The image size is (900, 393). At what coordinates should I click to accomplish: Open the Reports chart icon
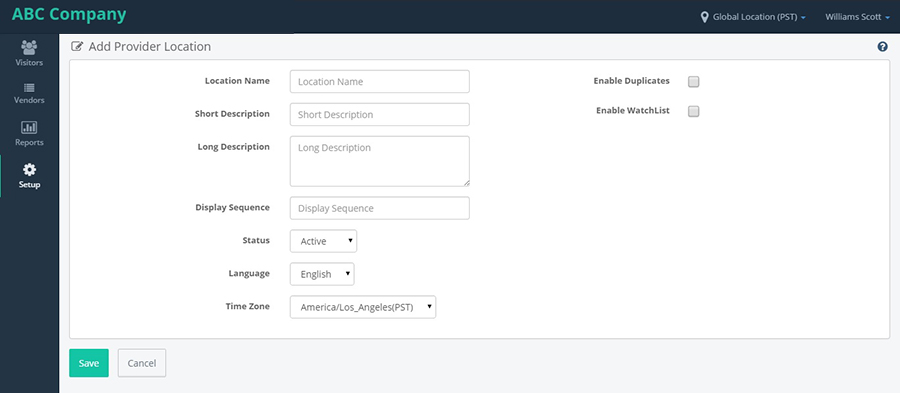click(x=29, y=127)
